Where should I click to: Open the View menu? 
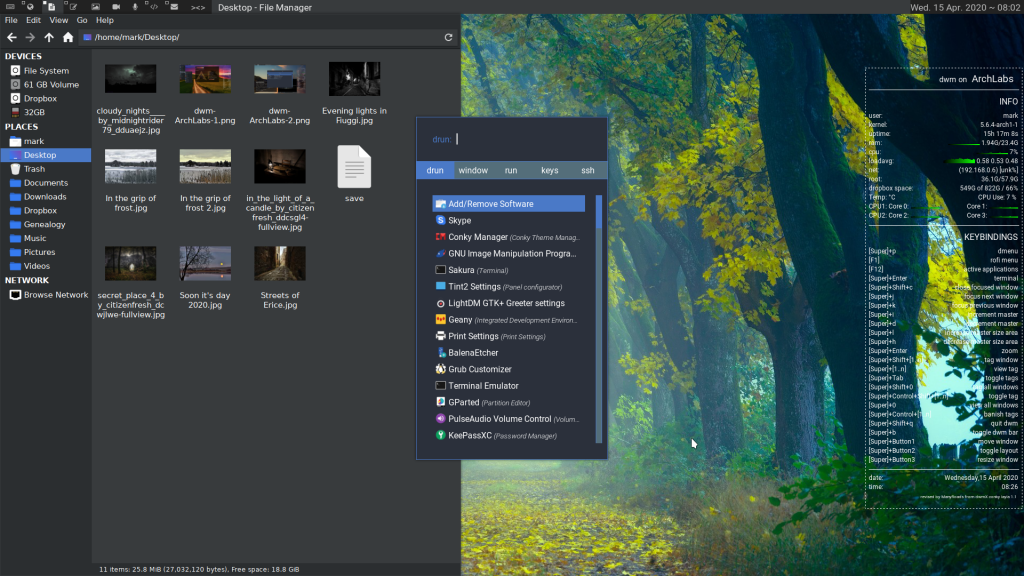click(59, 20)
